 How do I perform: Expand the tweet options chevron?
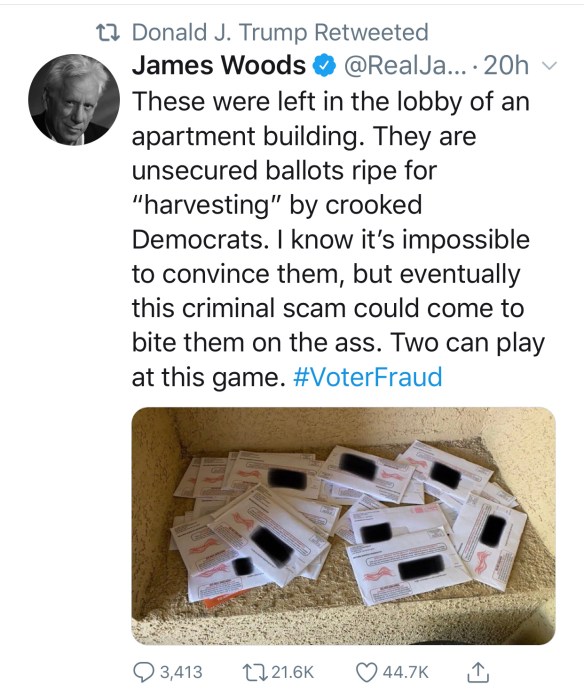click(x=550, y=66)
